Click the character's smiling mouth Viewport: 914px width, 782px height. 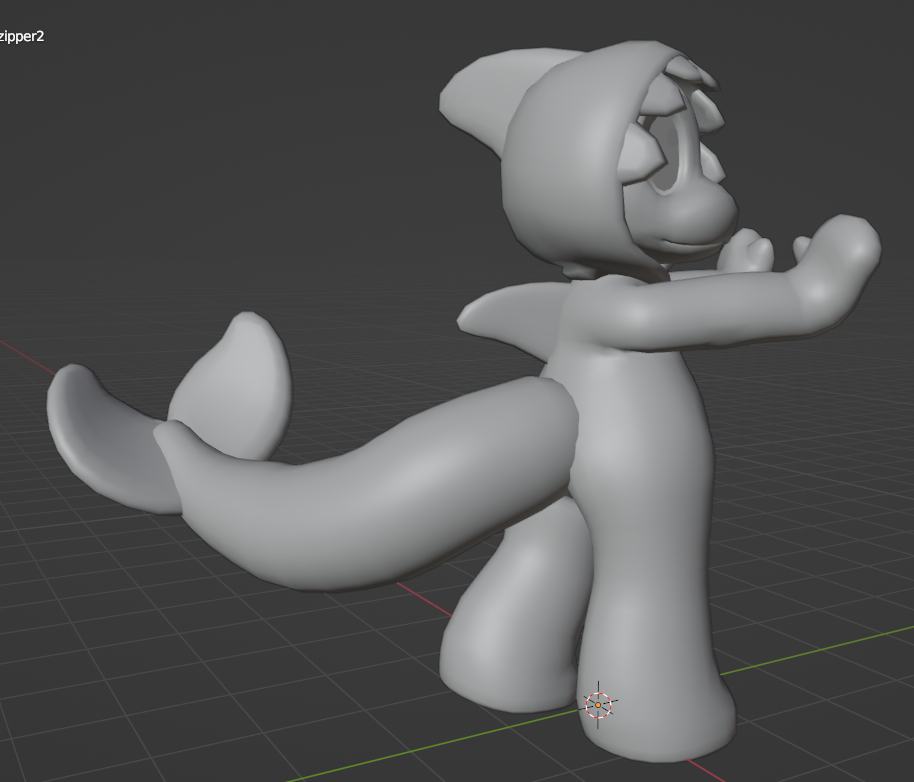[x=688, y=243]
